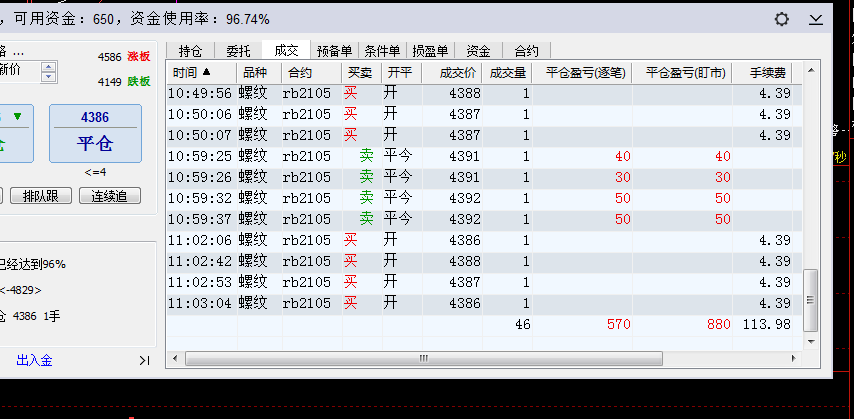
Task: Click the 成交量 column header
Action: (507, 72)
